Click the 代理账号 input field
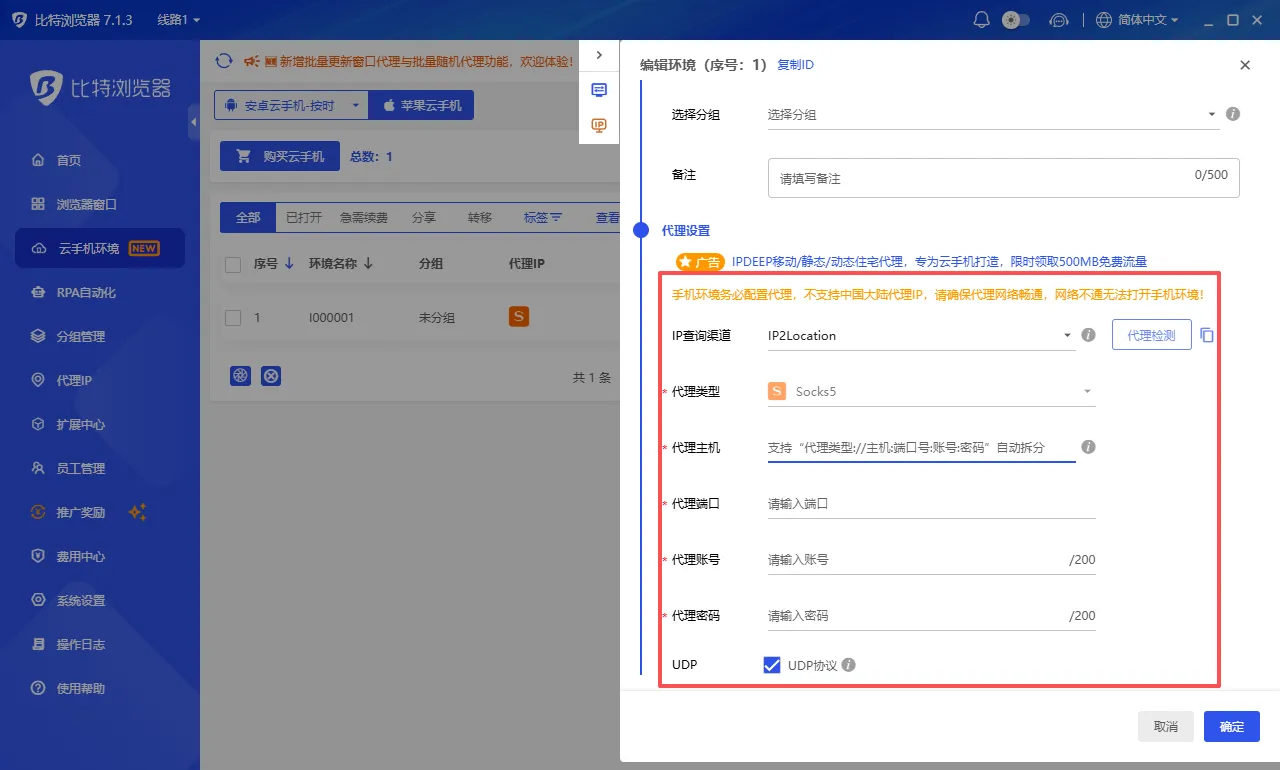 click(x=931, y=559)
